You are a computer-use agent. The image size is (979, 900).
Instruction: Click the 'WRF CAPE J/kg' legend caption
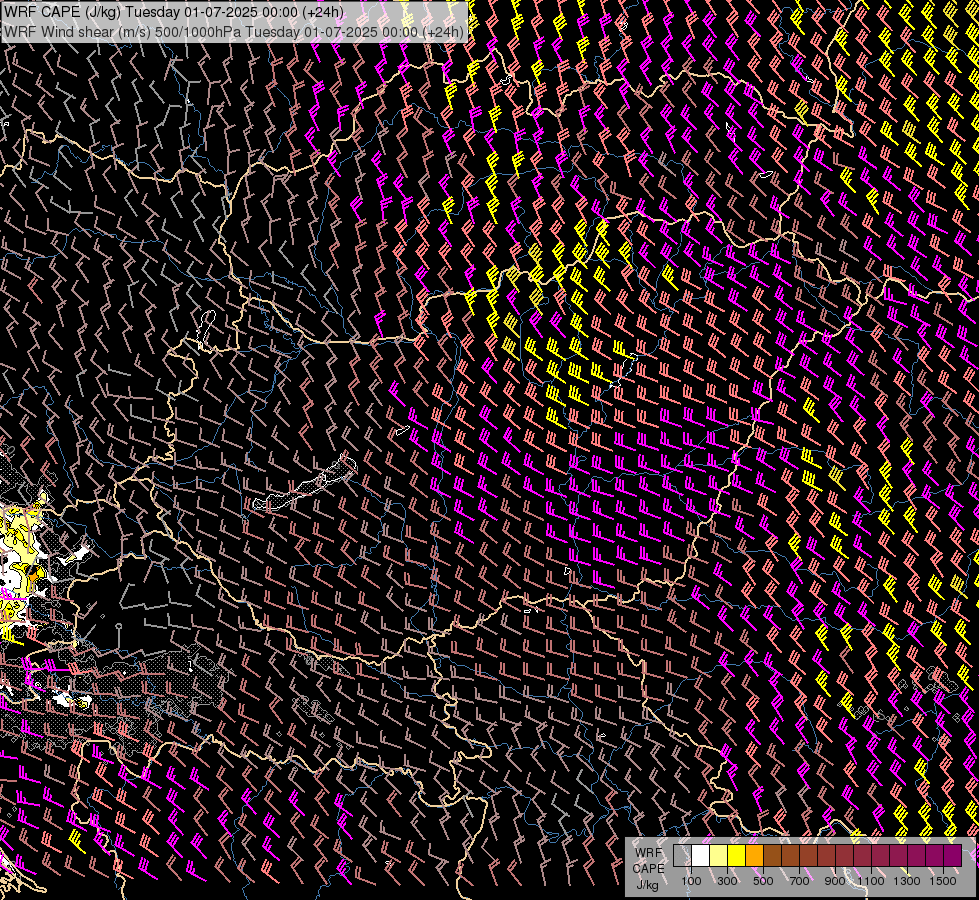649,869
